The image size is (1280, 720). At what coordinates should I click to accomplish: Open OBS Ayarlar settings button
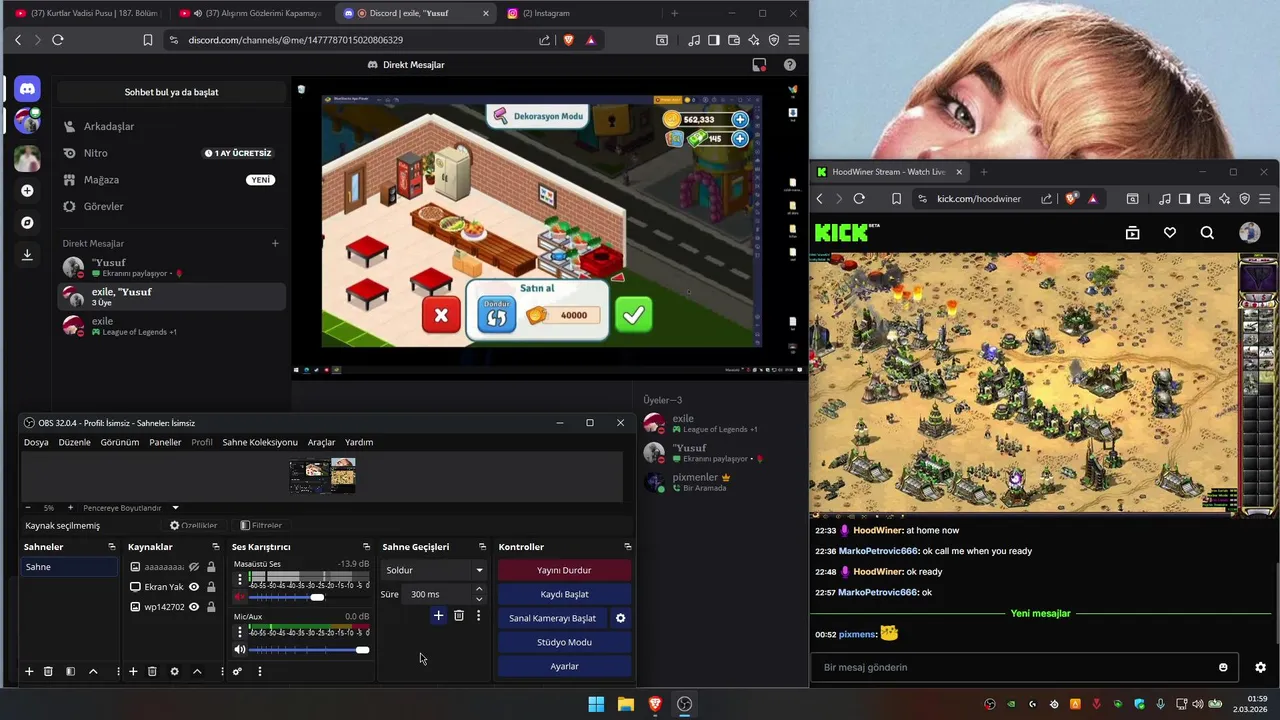(564, 666)
